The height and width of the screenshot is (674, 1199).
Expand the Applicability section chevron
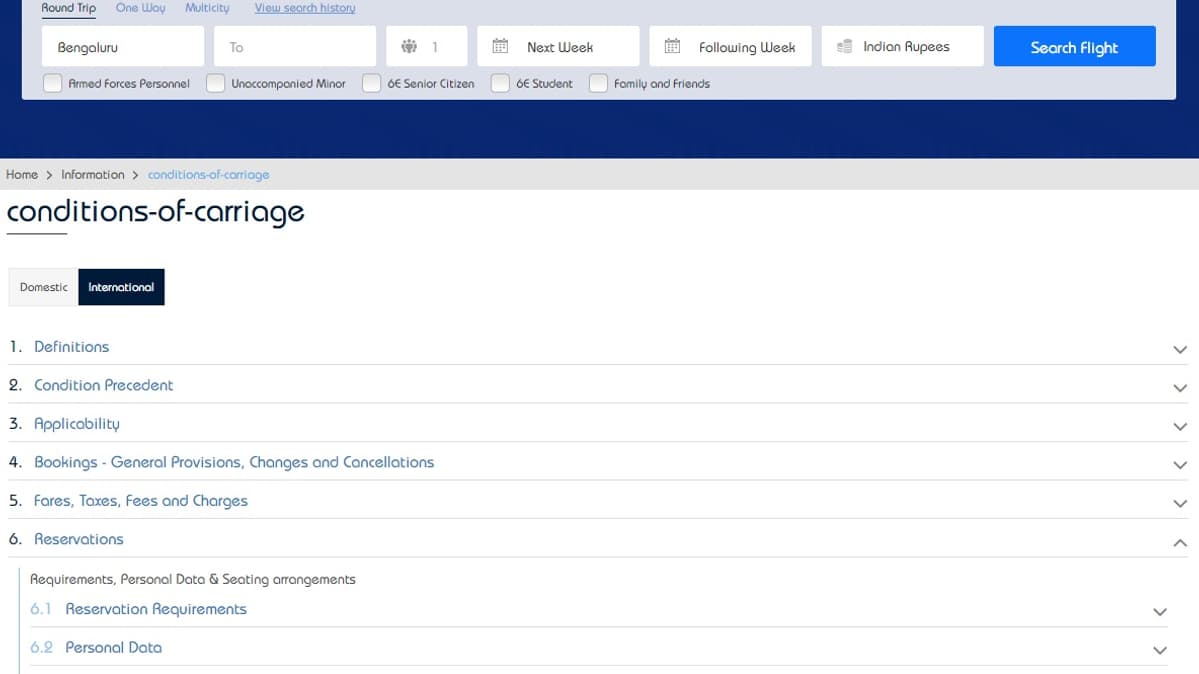[1180, 426]
